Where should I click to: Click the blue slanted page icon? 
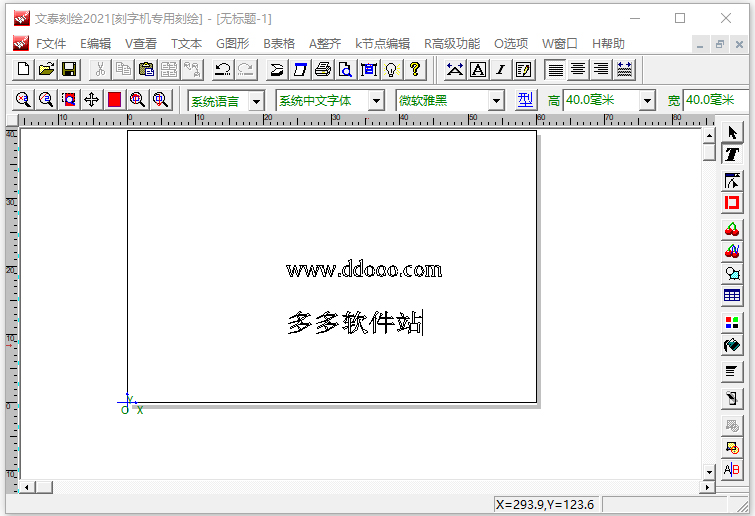click(x=299, y=69)
